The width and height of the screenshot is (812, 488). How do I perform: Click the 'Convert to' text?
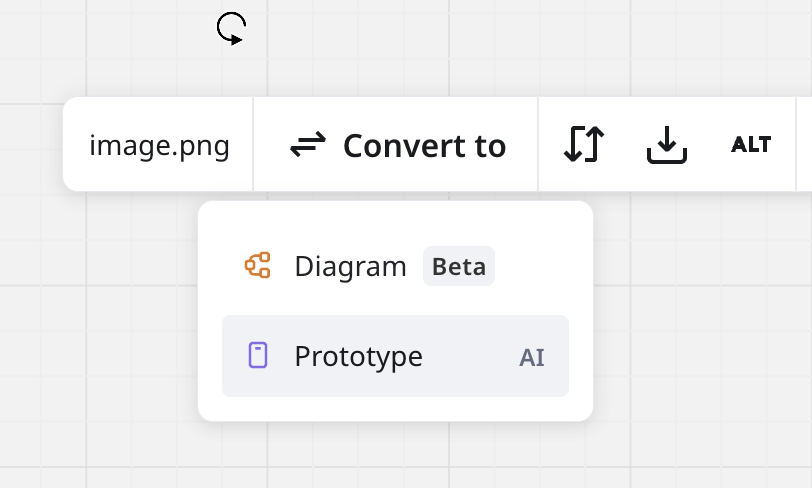point(424,146)
